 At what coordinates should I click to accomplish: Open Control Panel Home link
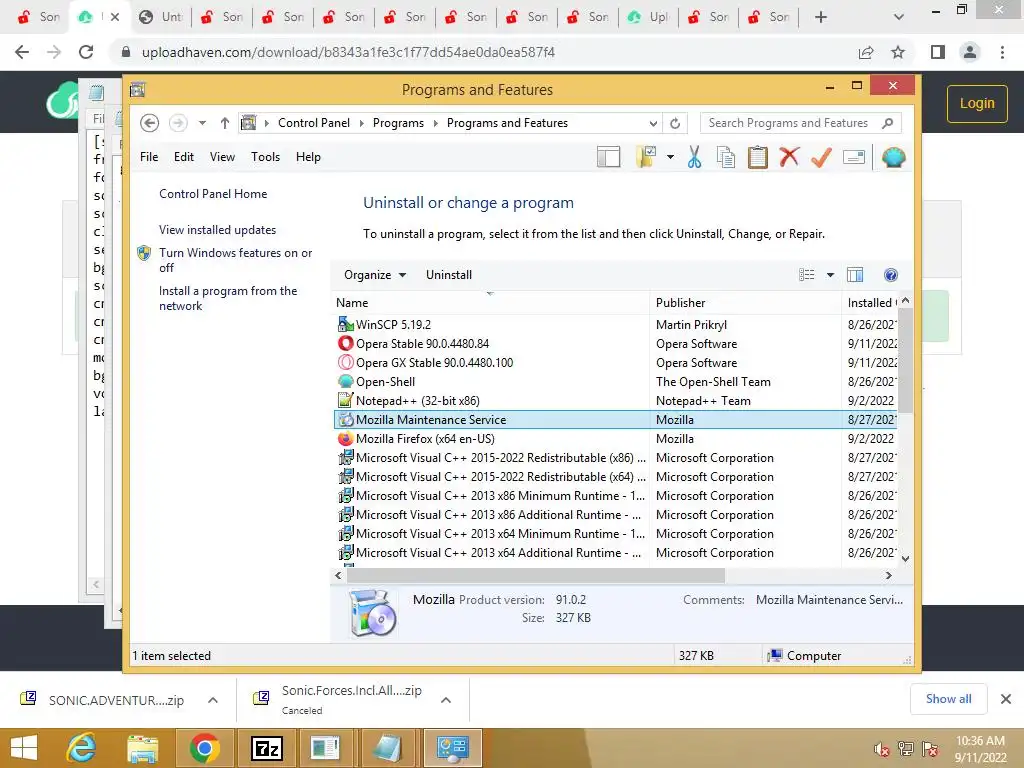tap(213, 194)
